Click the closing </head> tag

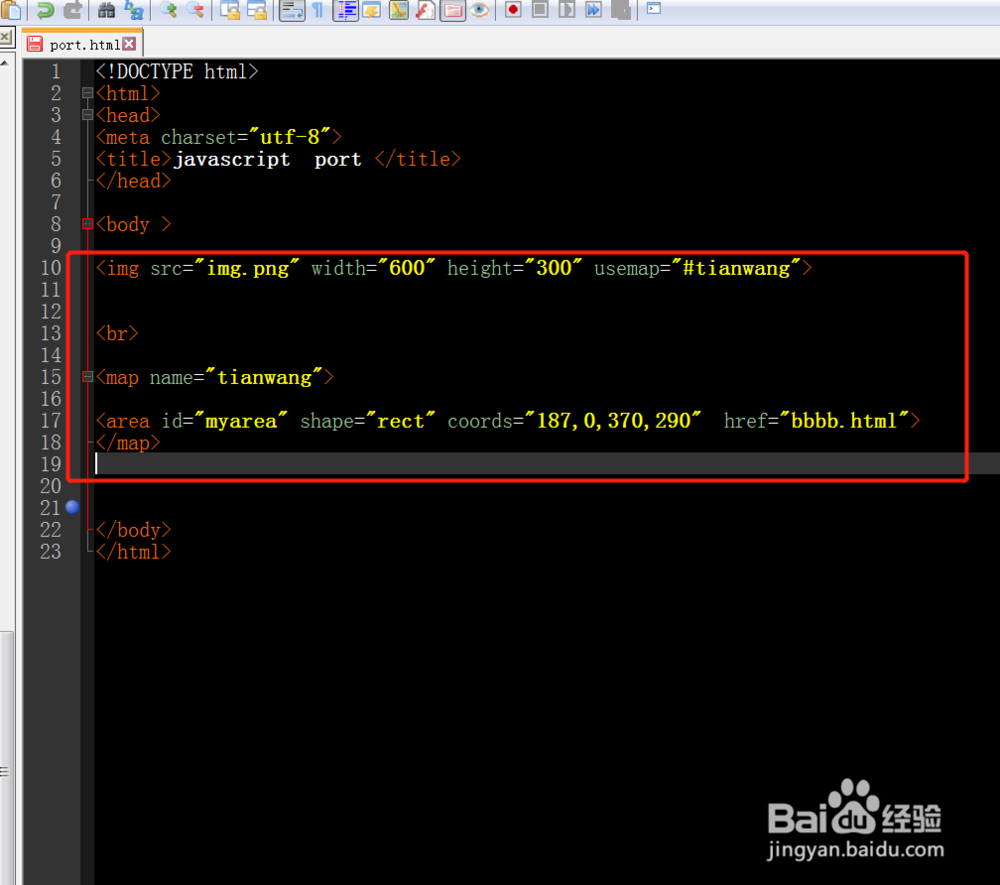pyautogui.click(x=133, y=181)
